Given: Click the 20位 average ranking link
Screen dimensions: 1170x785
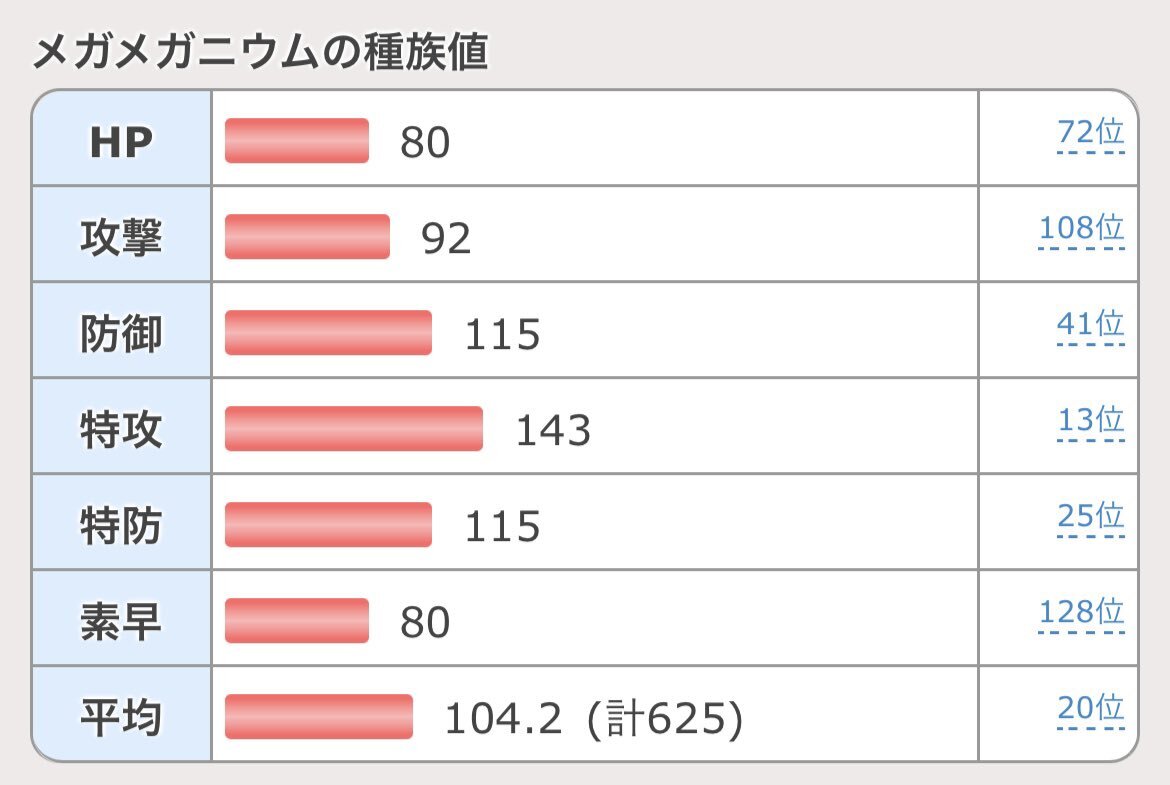Looking at the screenshot, I should (x=1090, y=709).
